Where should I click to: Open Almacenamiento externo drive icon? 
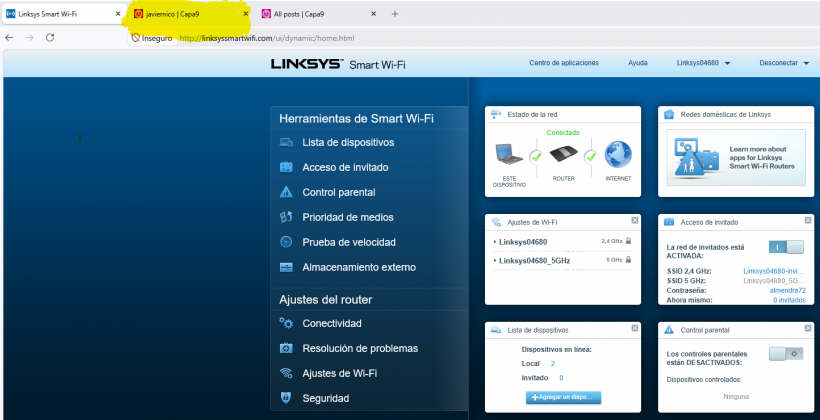[286, 267]
